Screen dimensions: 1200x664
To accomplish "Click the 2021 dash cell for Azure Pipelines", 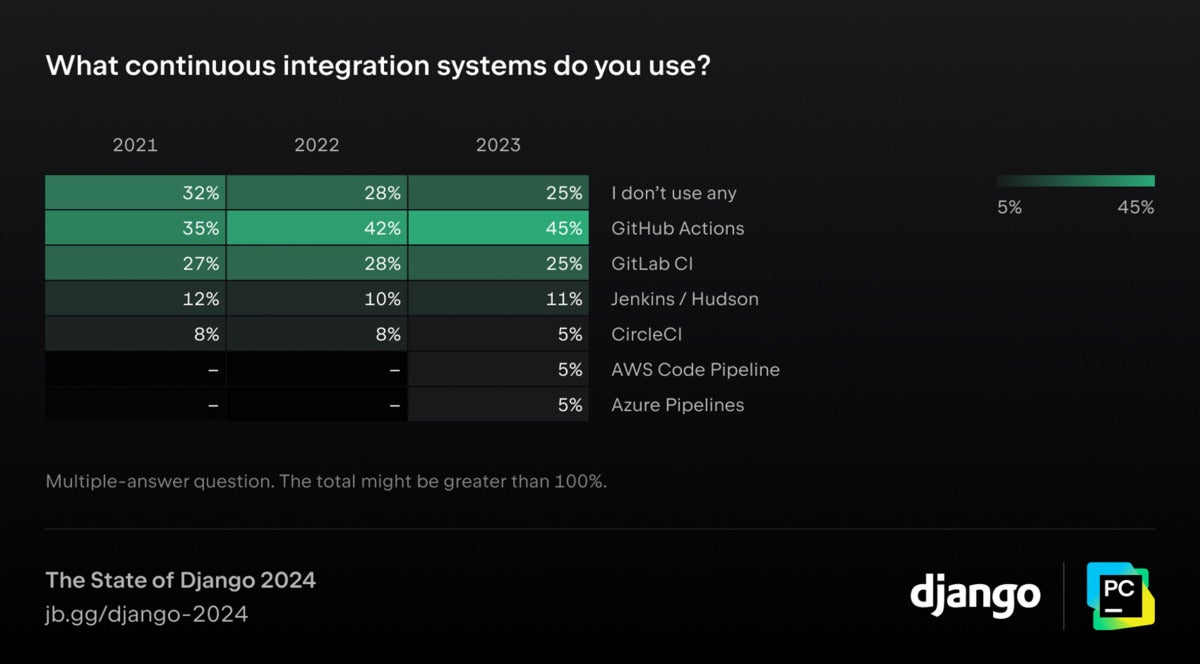I will pos(135,405).
